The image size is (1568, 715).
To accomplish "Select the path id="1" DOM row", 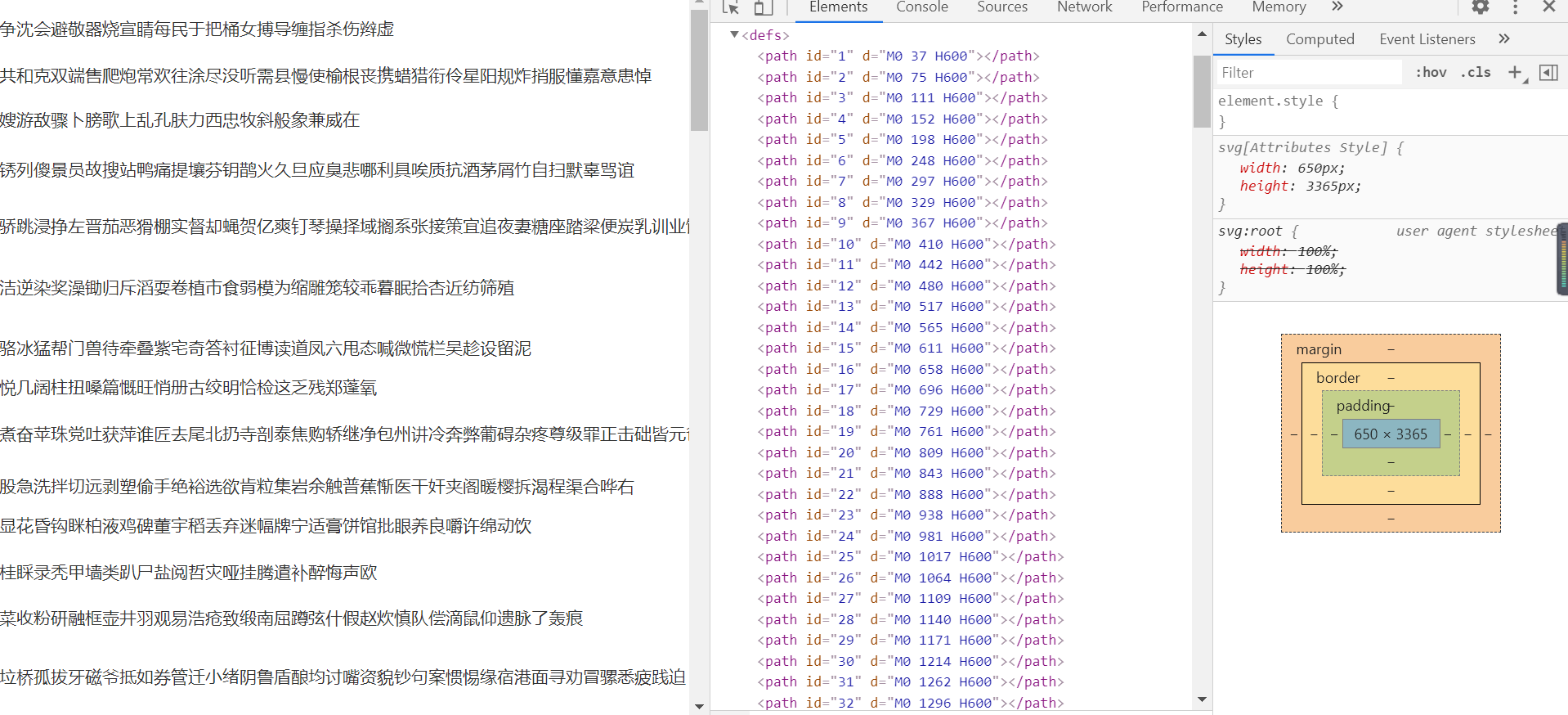I will 898,56.
